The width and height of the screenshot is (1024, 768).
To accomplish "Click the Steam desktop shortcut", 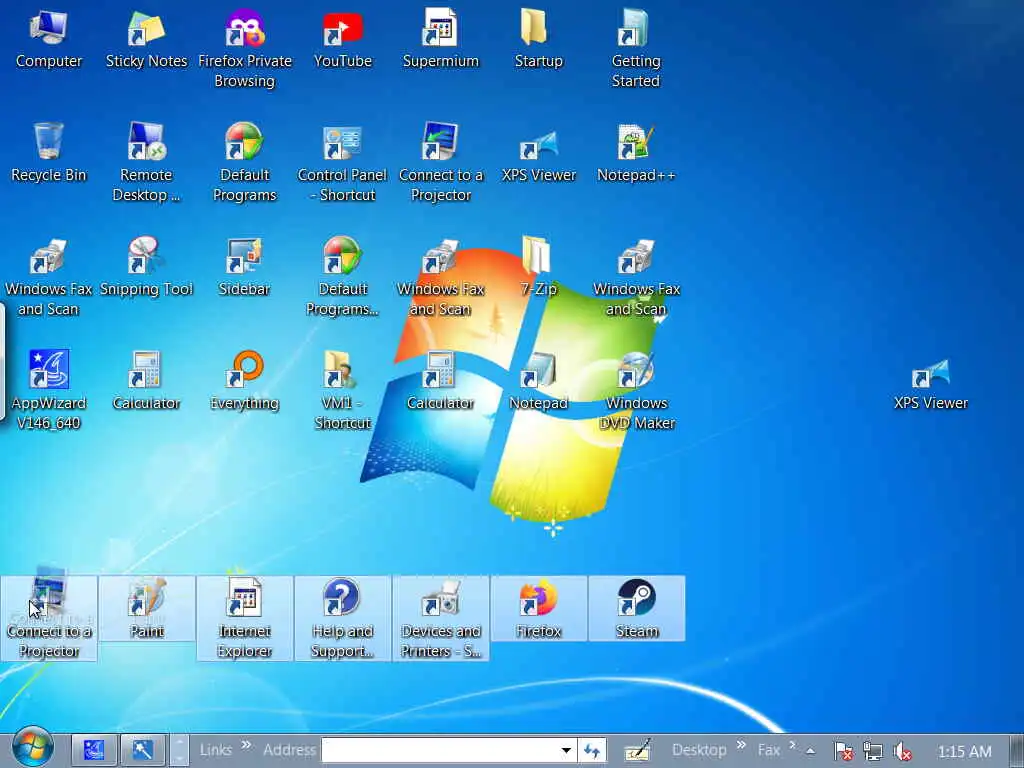I will coord(636,608).
